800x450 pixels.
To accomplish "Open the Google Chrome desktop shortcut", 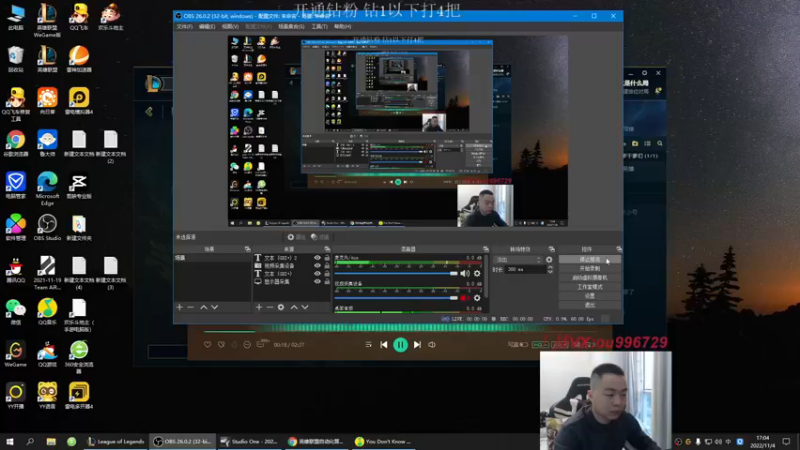I will (16, 143).
